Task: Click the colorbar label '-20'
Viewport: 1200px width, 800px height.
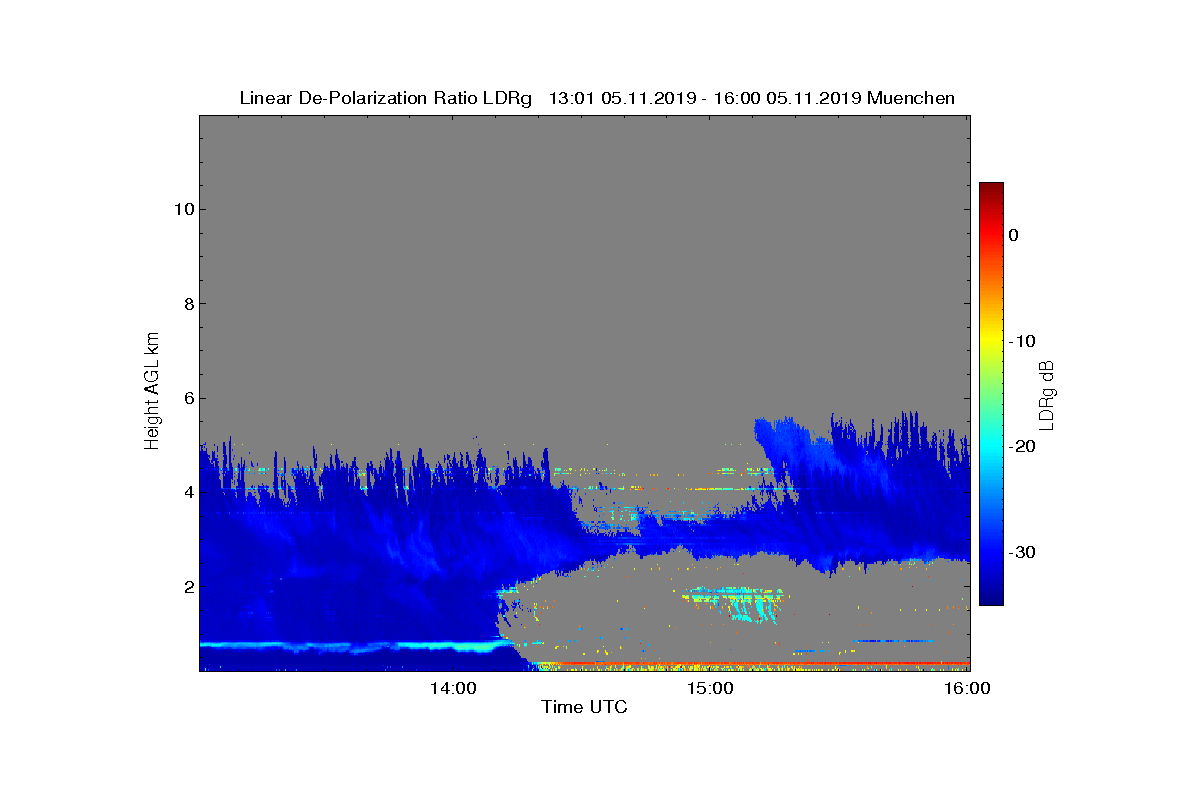Action: click(x=1021, y=446)
